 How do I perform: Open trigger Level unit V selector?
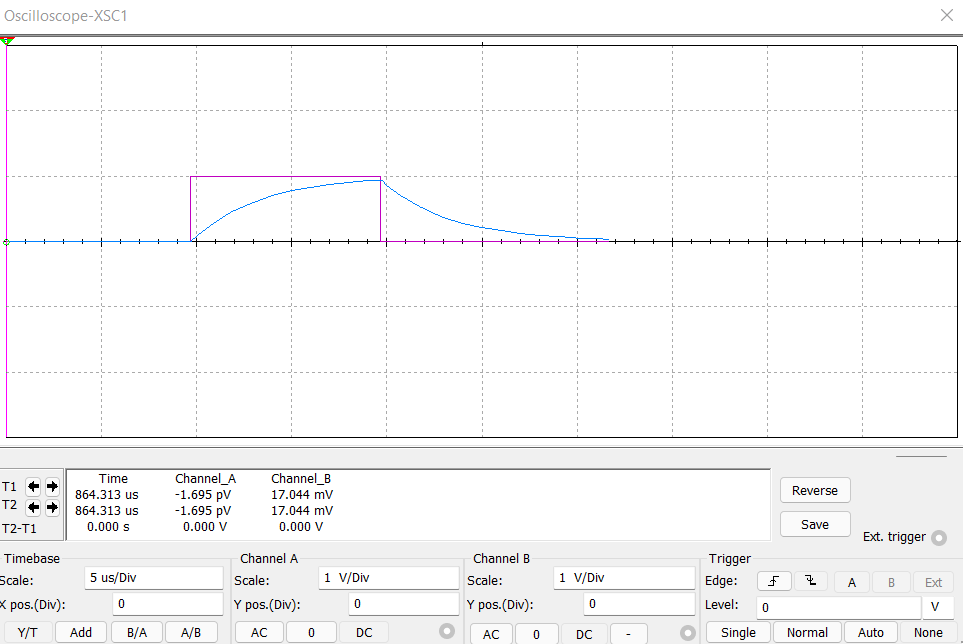tap(938, 607)
